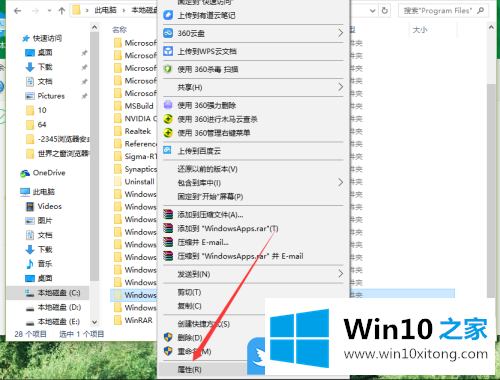Click 添加到压缩文件(A)... WinRAR icon
Viewport: 500px width, 380px height.
168,214
